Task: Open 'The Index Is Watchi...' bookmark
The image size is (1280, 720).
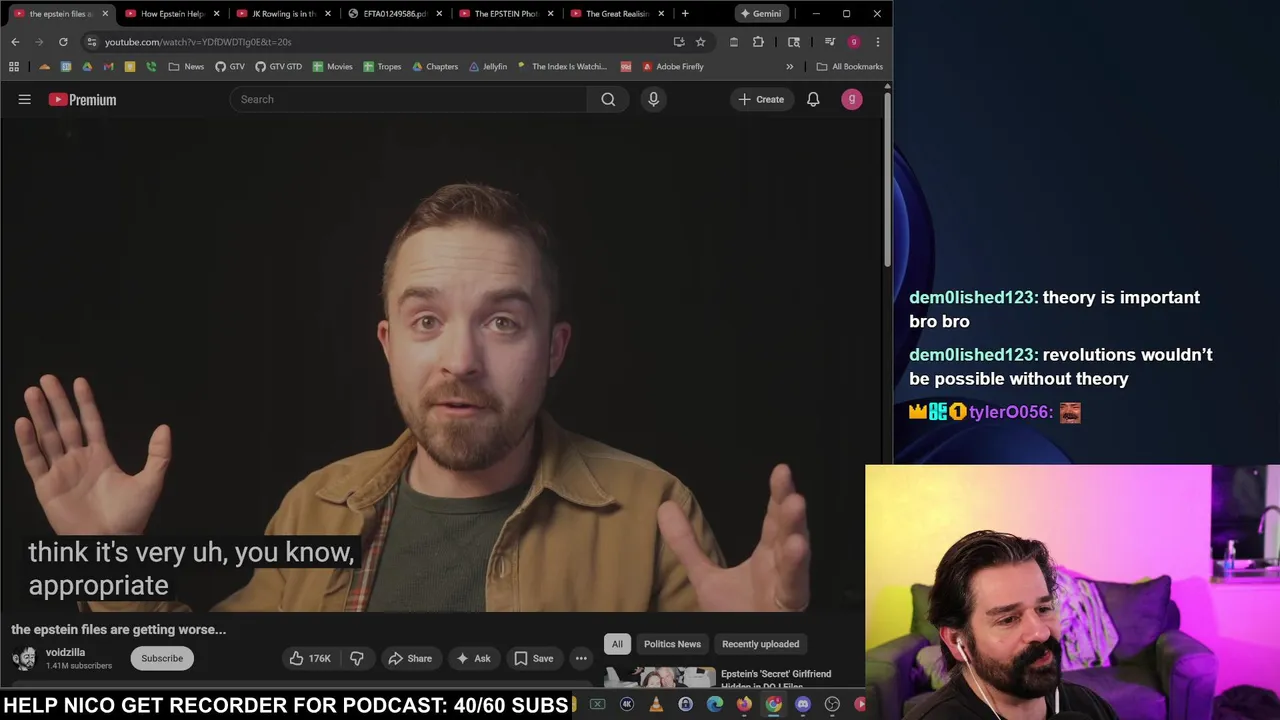Action: point(562,67)
